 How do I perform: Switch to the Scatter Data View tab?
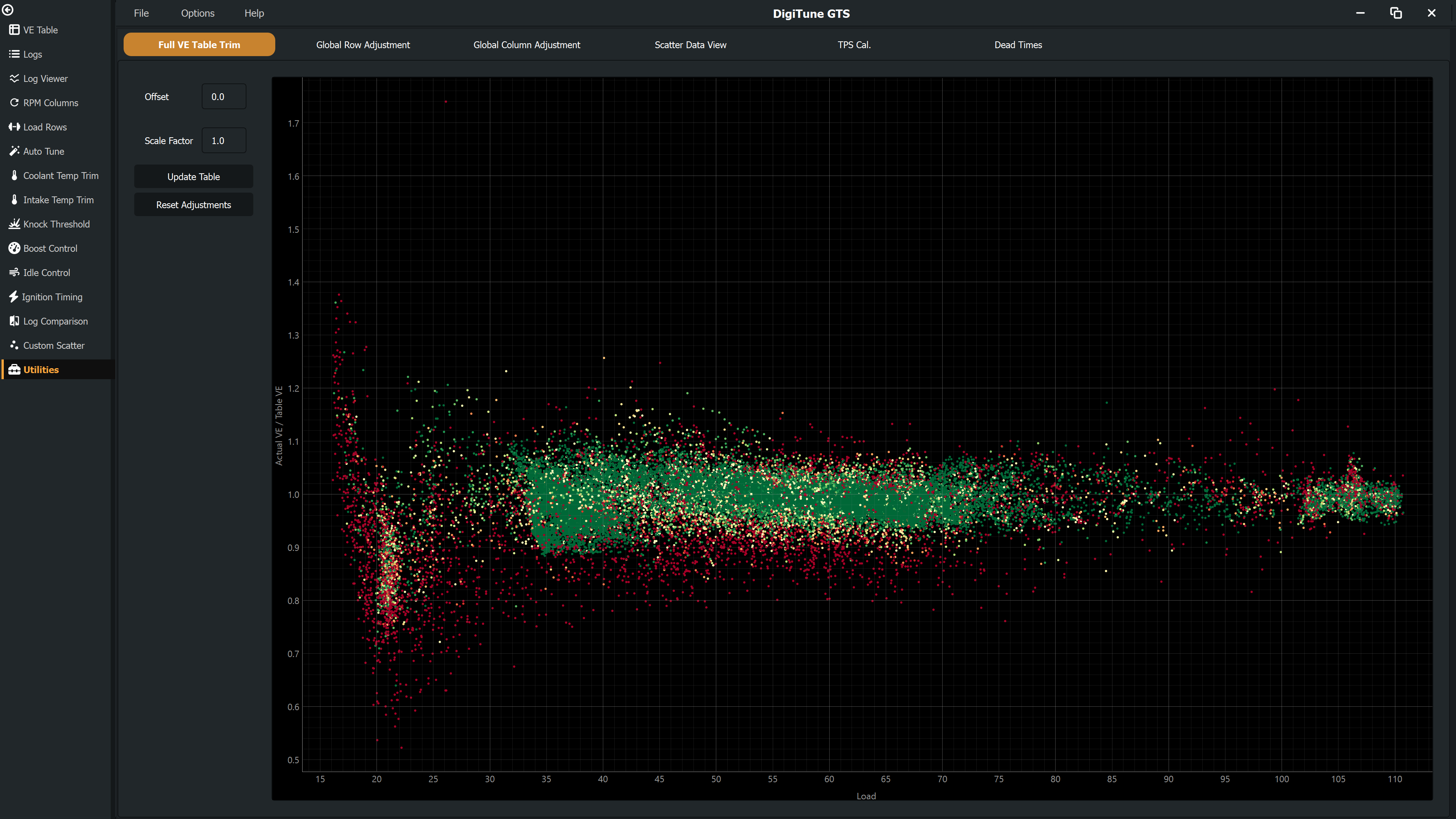tap(691, 45)
